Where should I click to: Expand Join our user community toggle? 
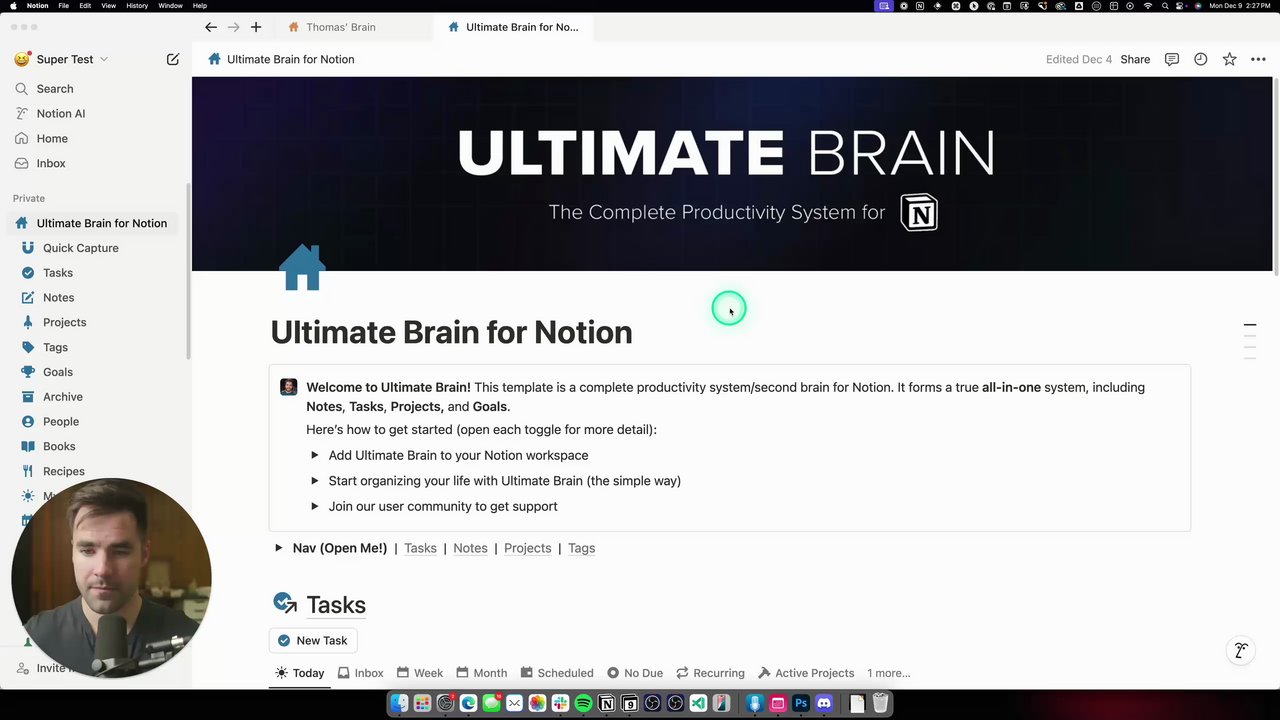[314, 506]
